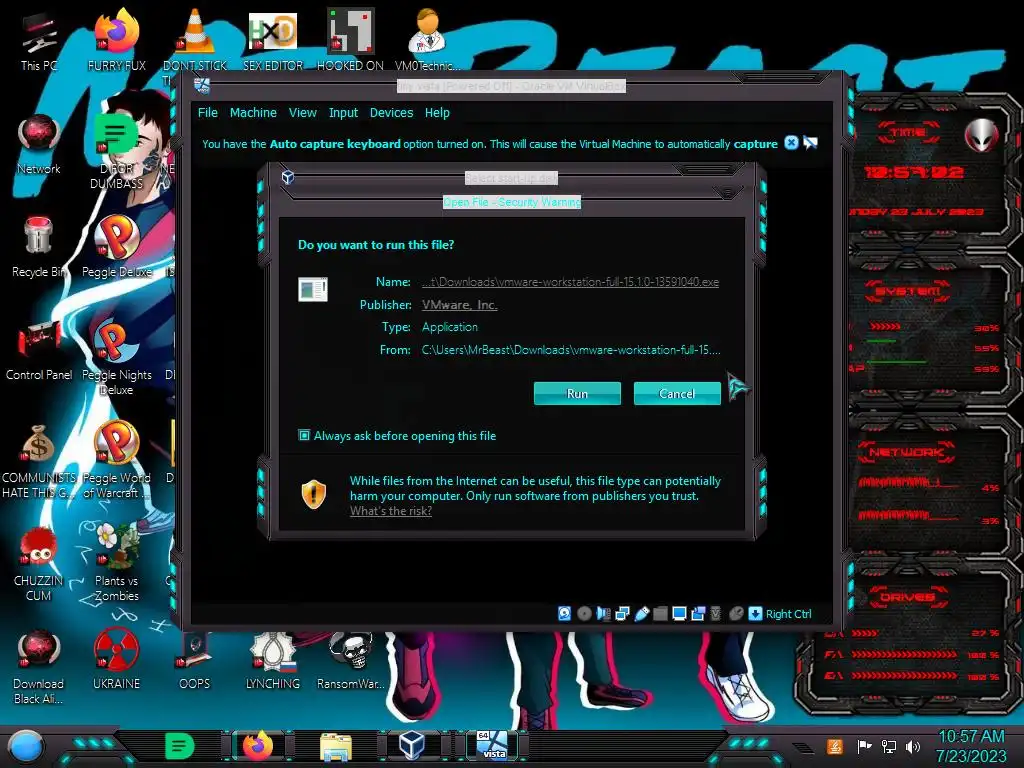The width and height of the screenshot is (1024, 768).
Task: Click the VMware, Inc. publisher link
Action: click(x=459, y=305)
